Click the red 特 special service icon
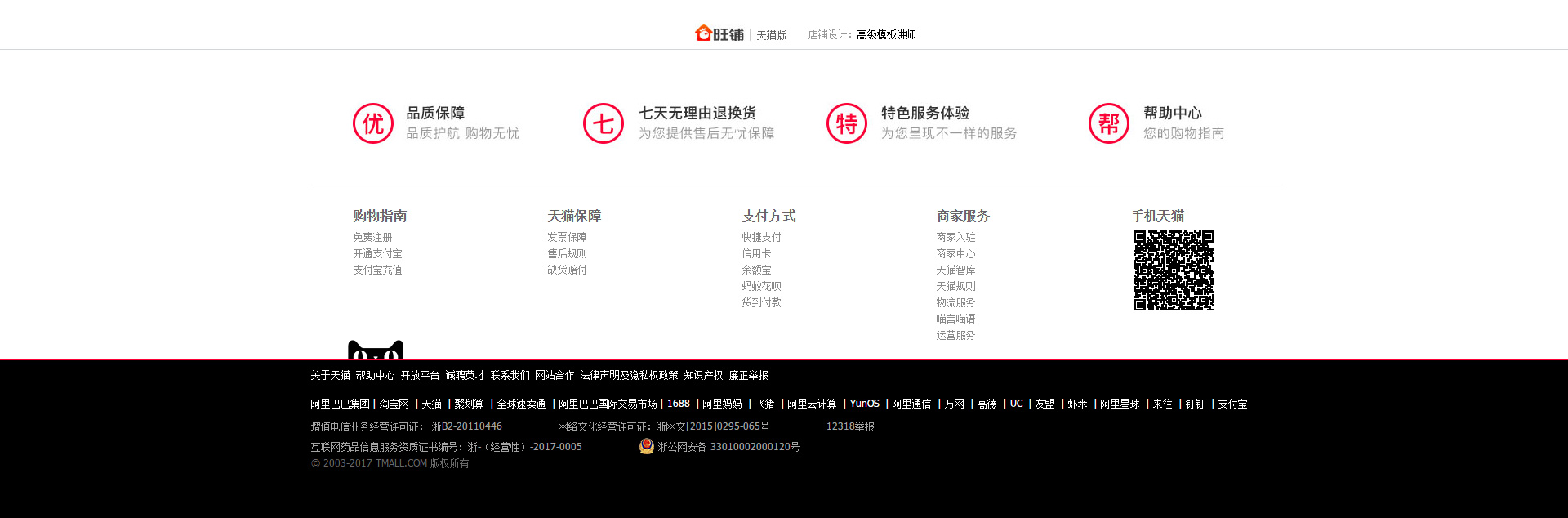1568x518 pixels. pos(847,123)
